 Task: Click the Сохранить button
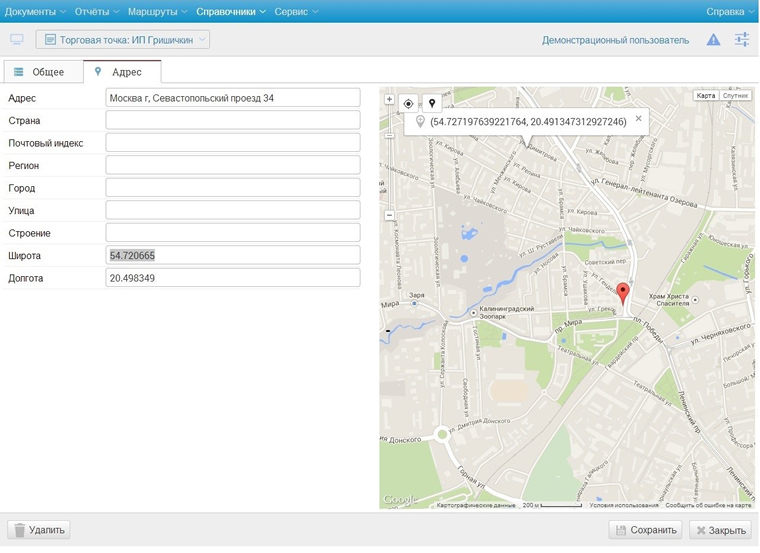(646, 530)
